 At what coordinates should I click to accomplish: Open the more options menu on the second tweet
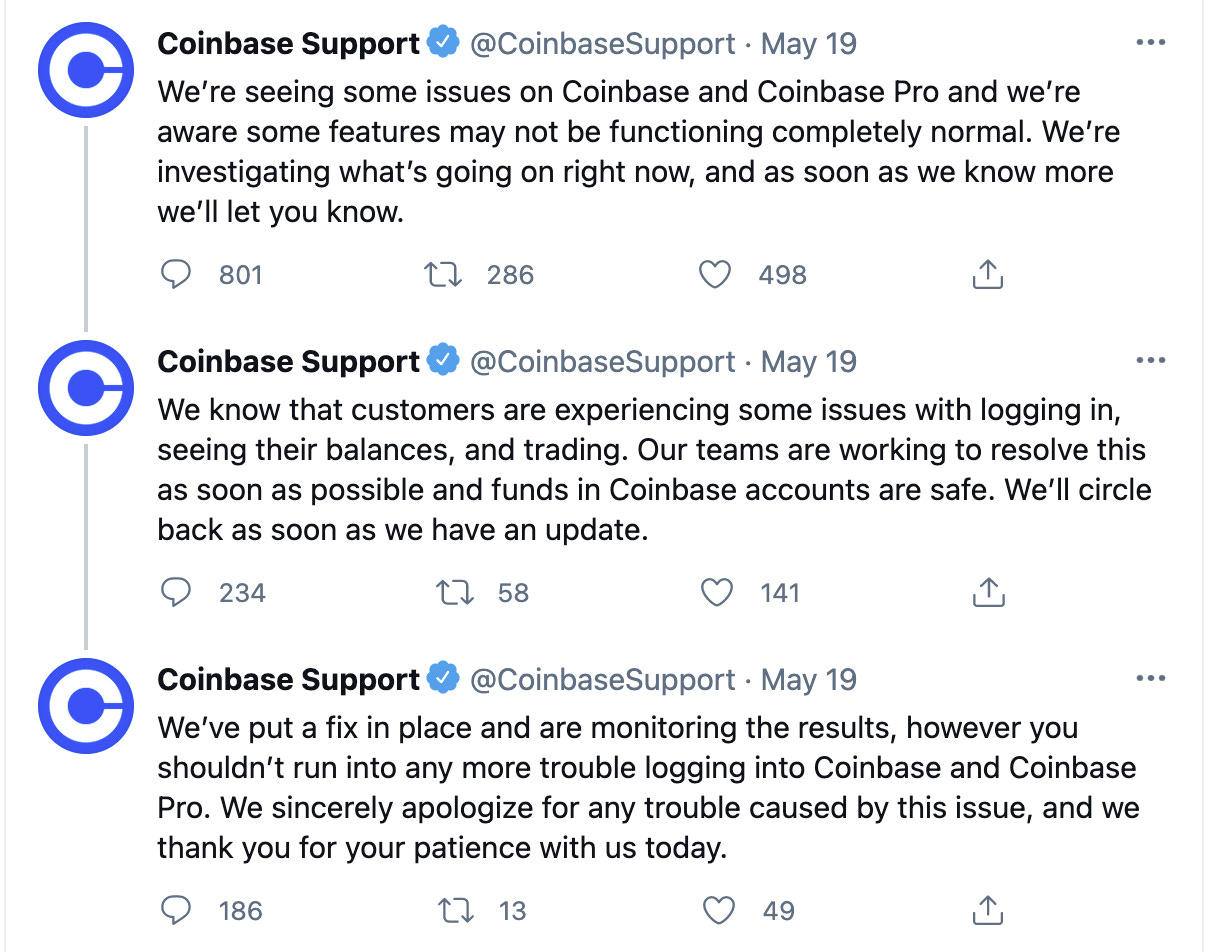[x=1152, y=361]
